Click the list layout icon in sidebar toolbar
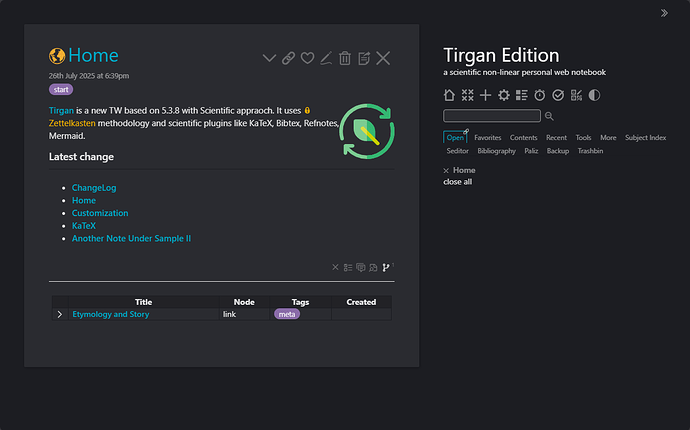Screen dimensions: 690x430 point(521,95)
